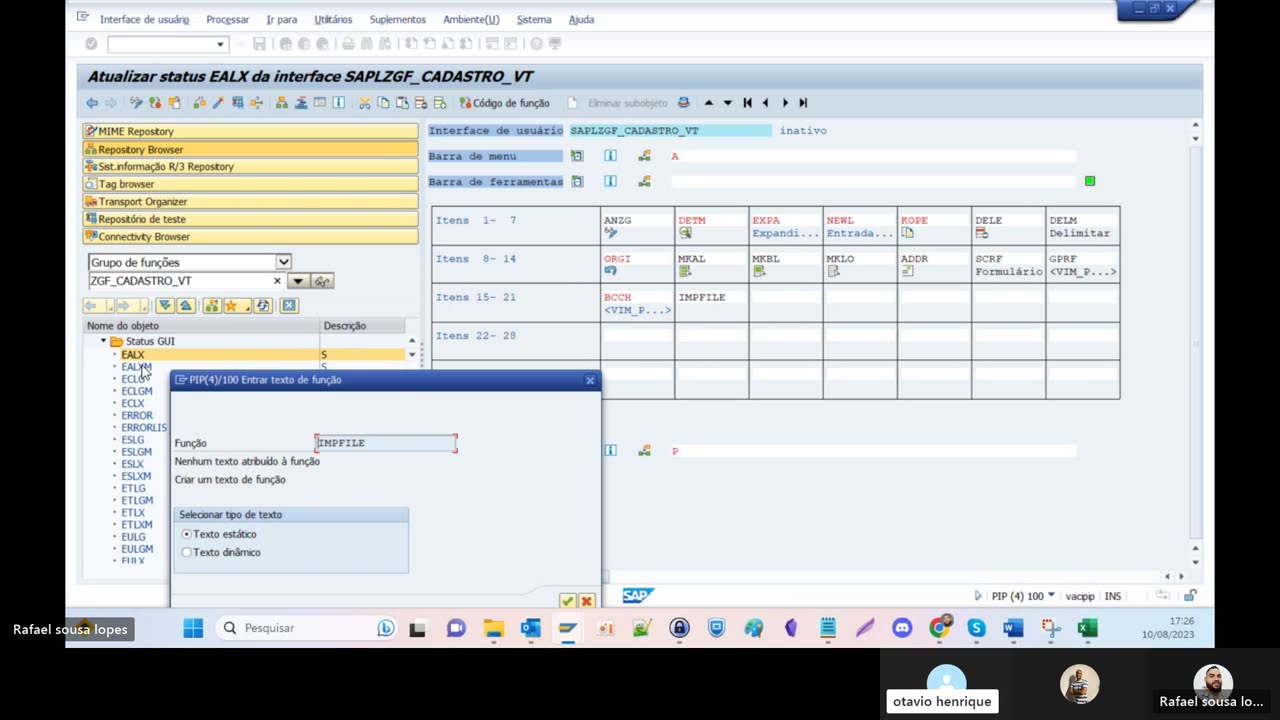This screenshot has height=720, width=1280.
Task: Select EALX status in object tree
Action: [133, 355]
